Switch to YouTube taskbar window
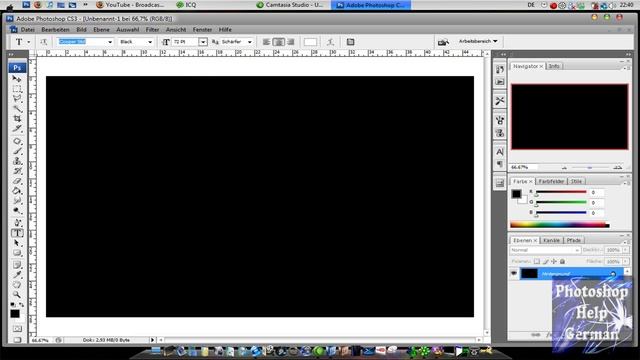Viewport: 640px width, 360px height. [130, 5]
